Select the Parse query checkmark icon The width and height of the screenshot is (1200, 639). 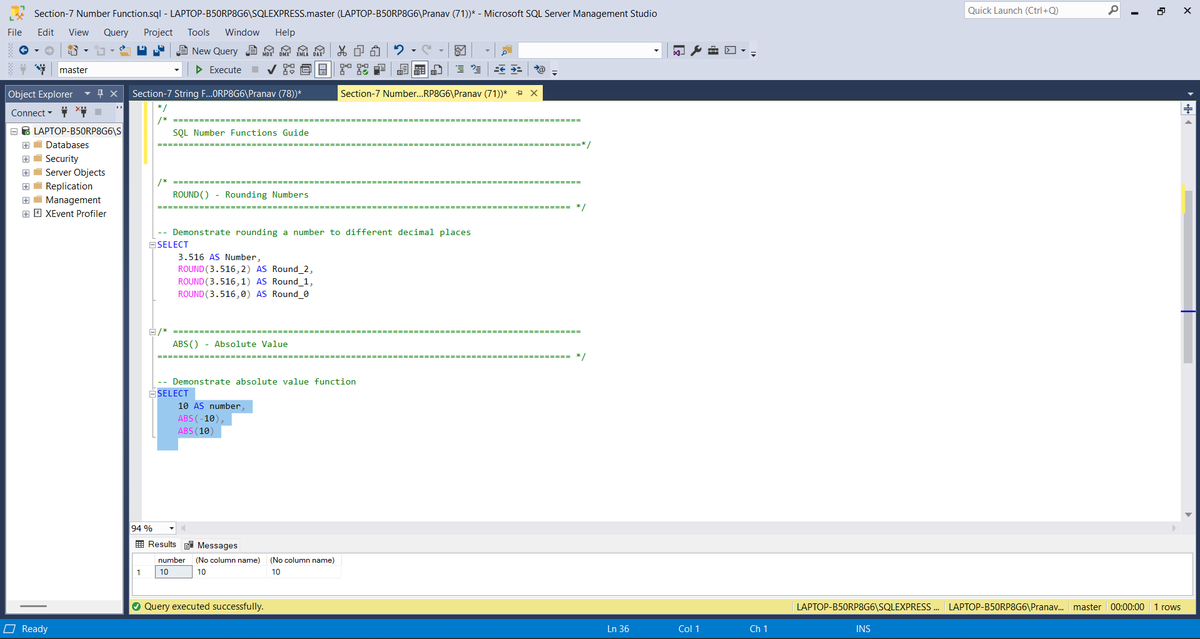(272, 68)
